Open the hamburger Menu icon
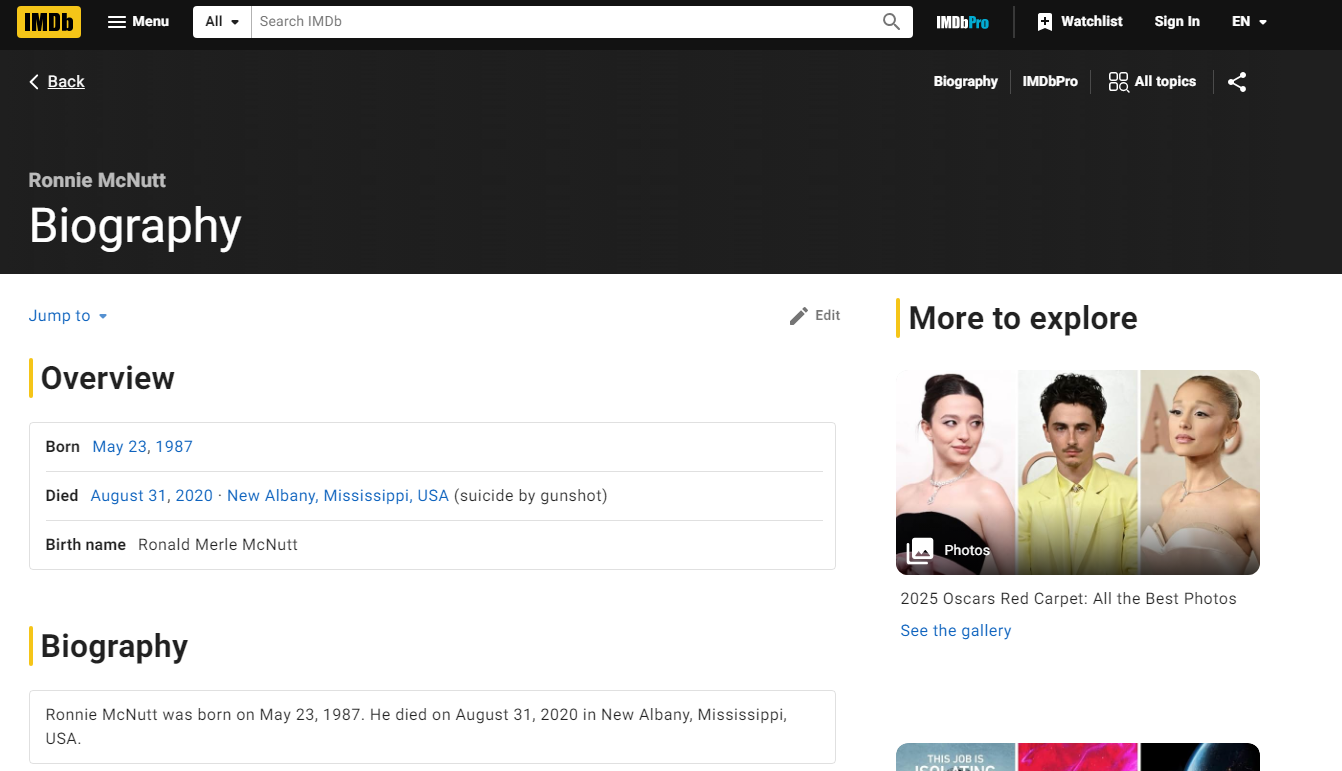Image resolution: width=1342 pixels, height=771 pixels. click(117, 22)
